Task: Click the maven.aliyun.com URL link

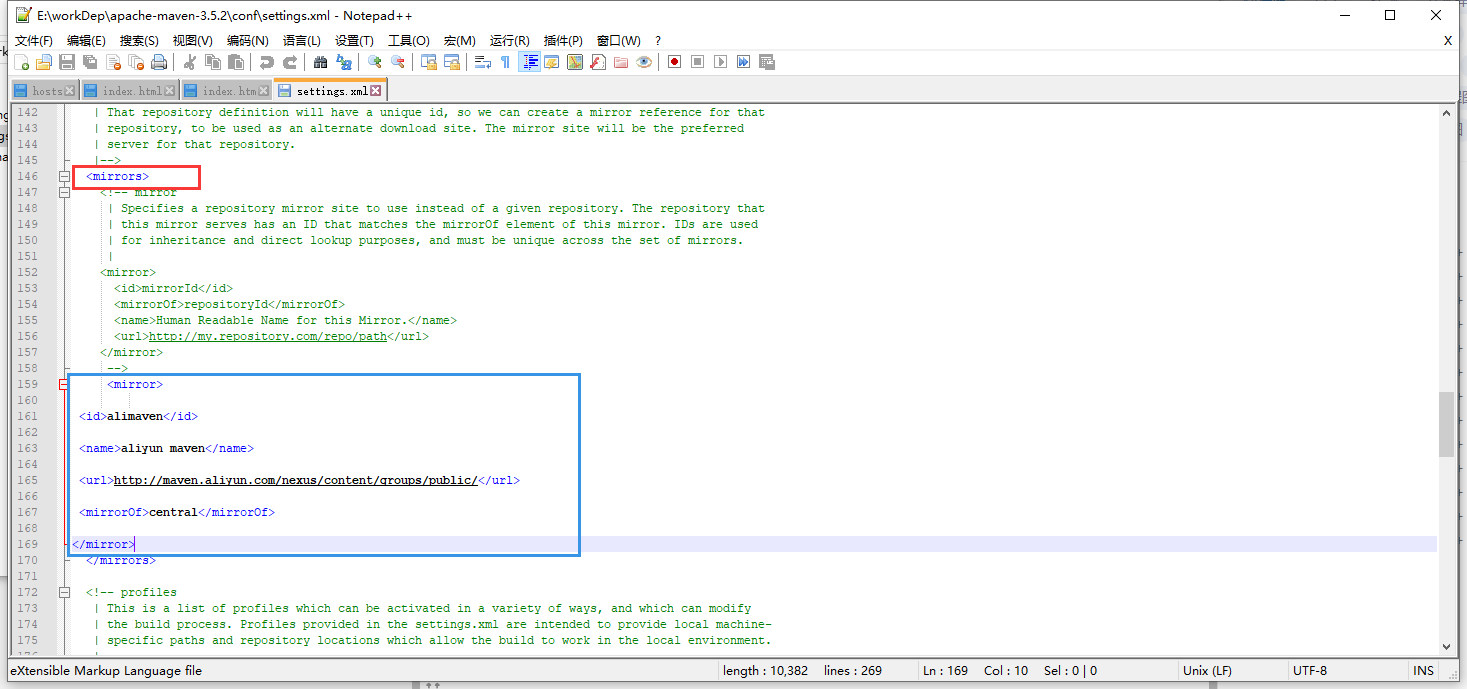Action: (296, 480)
